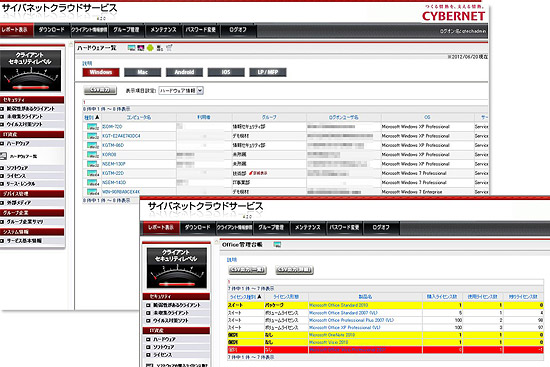Click レポート表示 in the Office window menu
Image resolution: width=550 pixels, height=367 pixels.
point(161,228)
